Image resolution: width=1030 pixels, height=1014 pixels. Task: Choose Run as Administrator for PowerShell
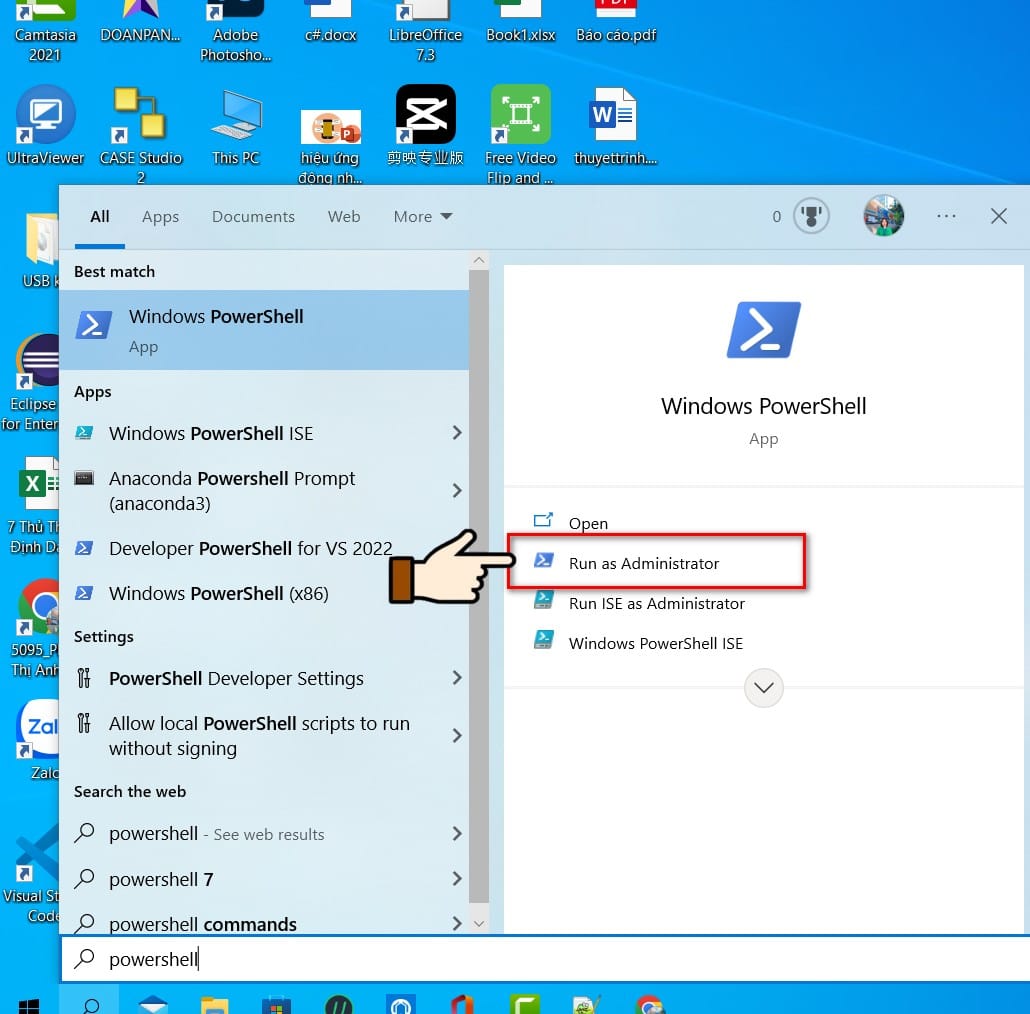[x=656, y=563]
